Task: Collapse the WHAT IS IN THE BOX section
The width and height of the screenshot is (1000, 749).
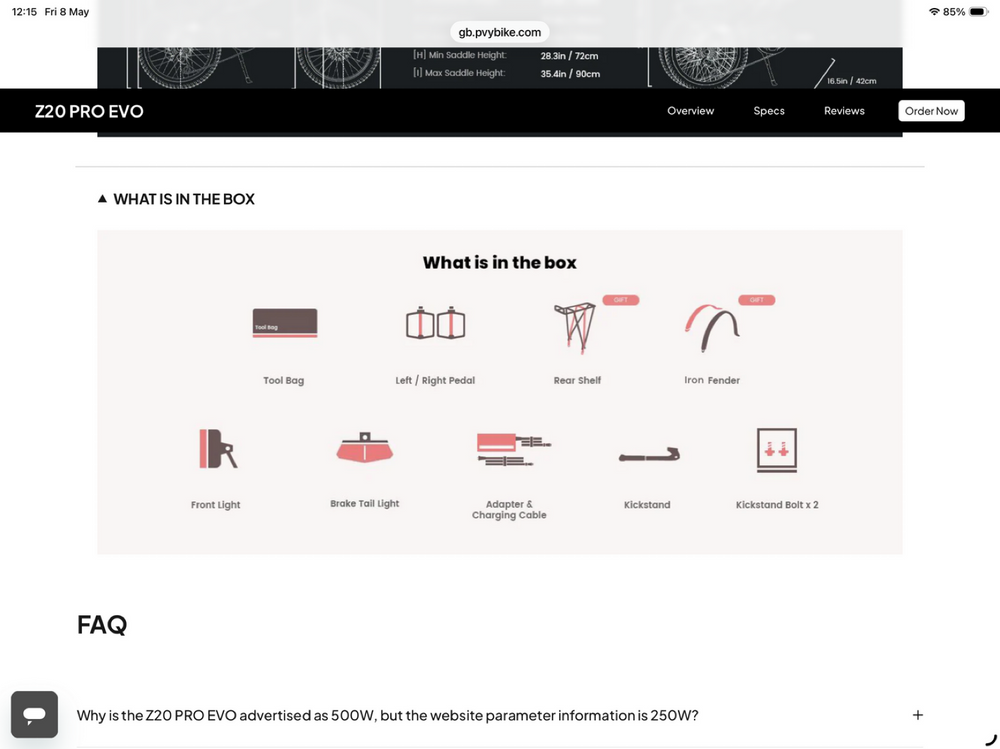Action: 176,199
